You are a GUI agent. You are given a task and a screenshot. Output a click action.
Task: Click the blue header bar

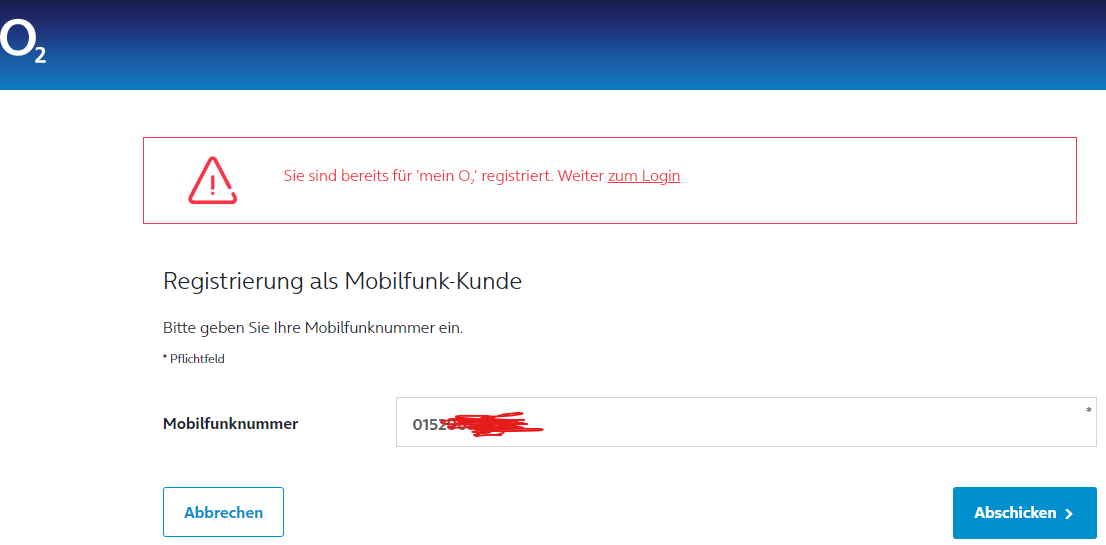[x=553, y=44]
